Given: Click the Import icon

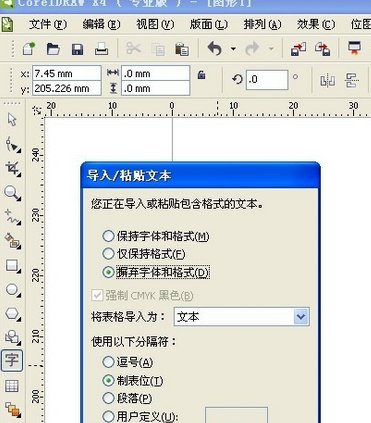Looking at the screenshot, I should click(x=298, y=49).
